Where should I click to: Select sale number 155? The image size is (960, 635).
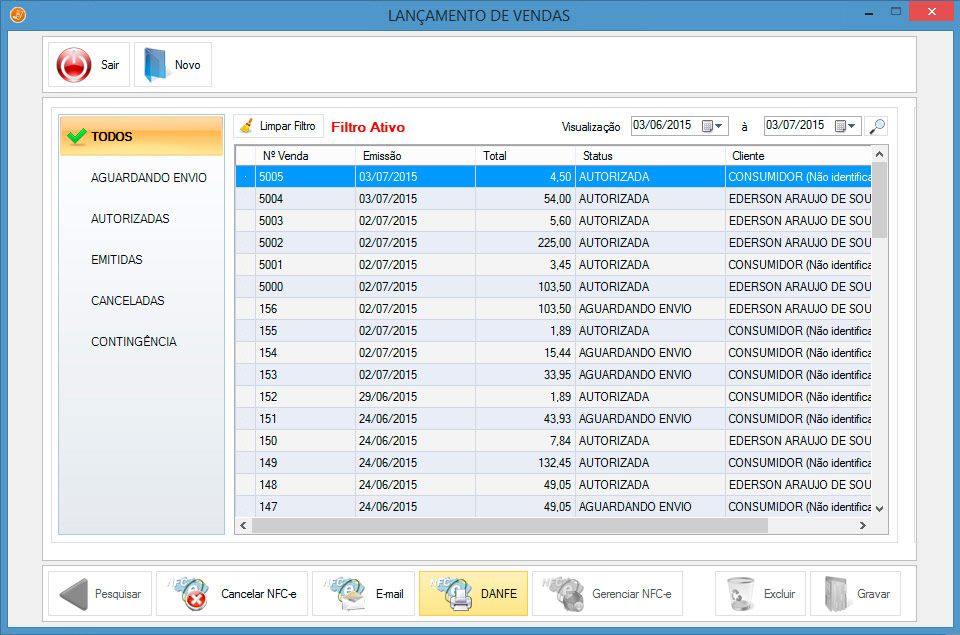pos(268,331)
